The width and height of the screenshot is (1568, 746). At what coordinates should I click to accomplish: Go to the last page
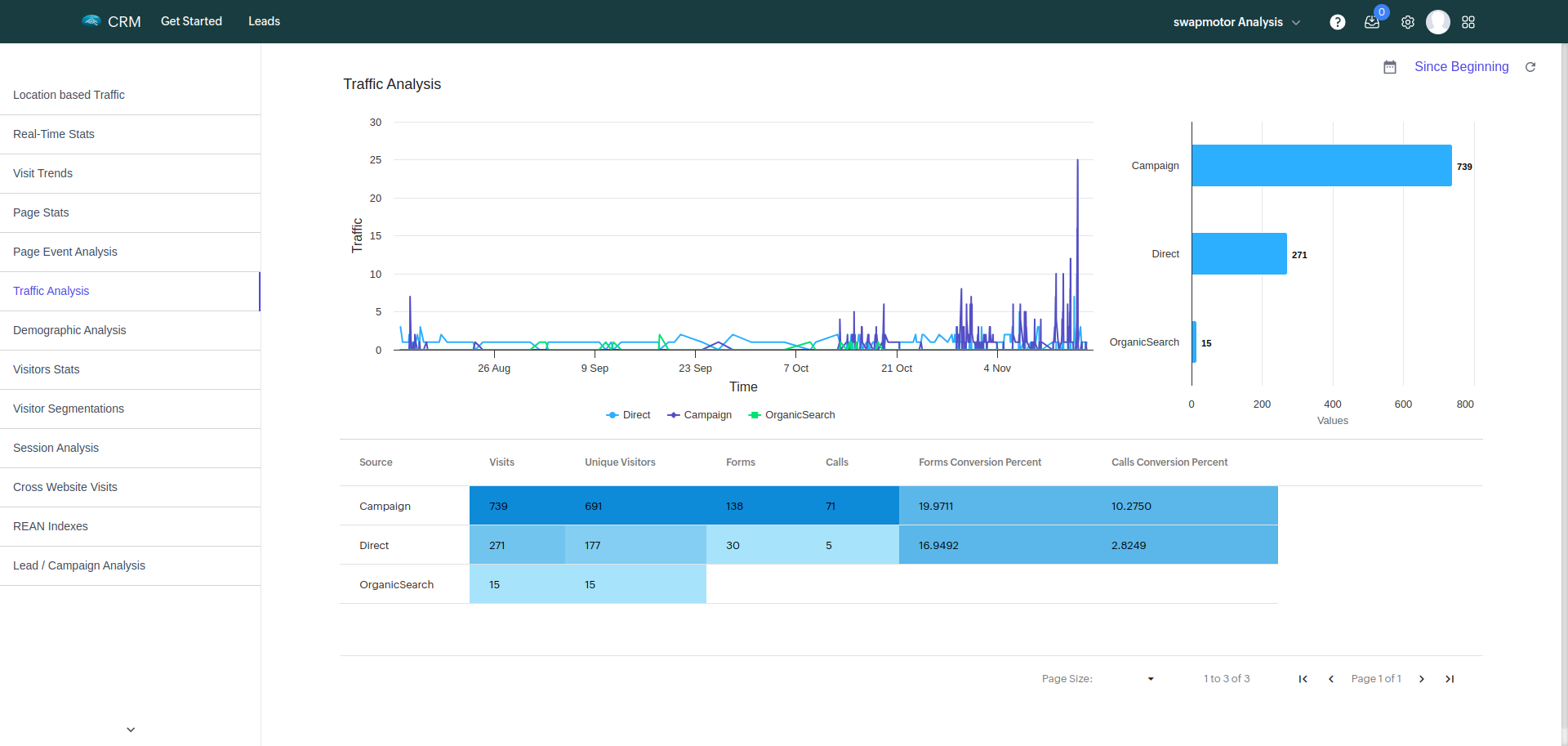[1450, 679]
